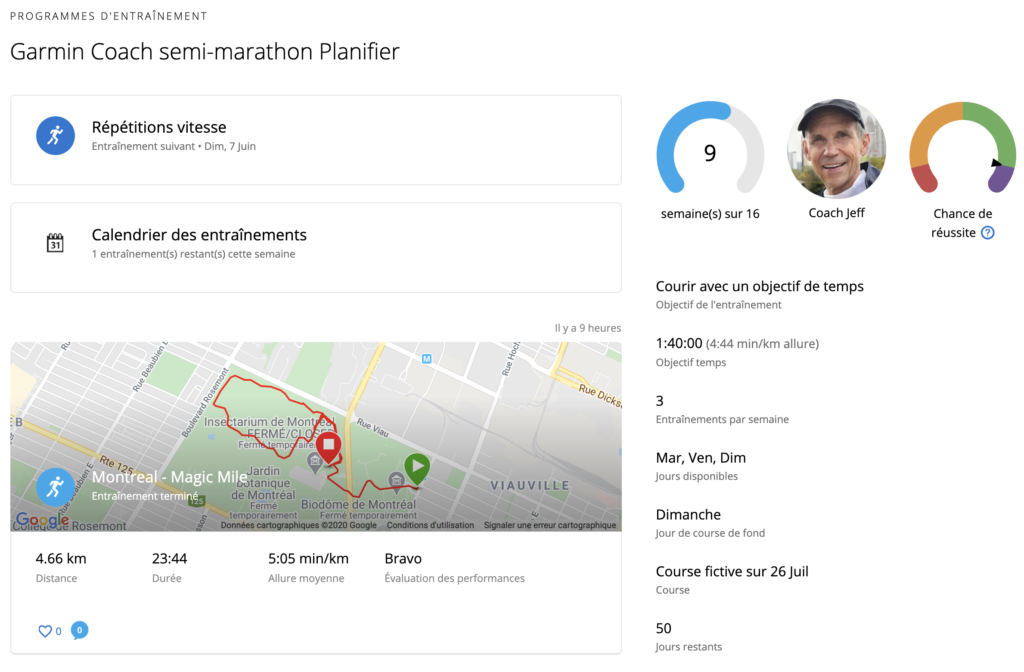Click the calendar icon for Calendrier des entraînements
This screenshot has height=672, width=1024.
pyautogui.click(x=55, y=243)
